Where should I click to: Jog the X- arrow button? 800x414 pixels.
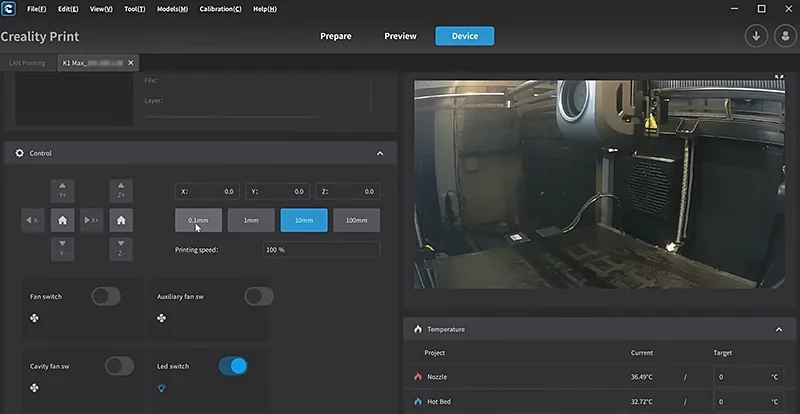tap(33, 220)
